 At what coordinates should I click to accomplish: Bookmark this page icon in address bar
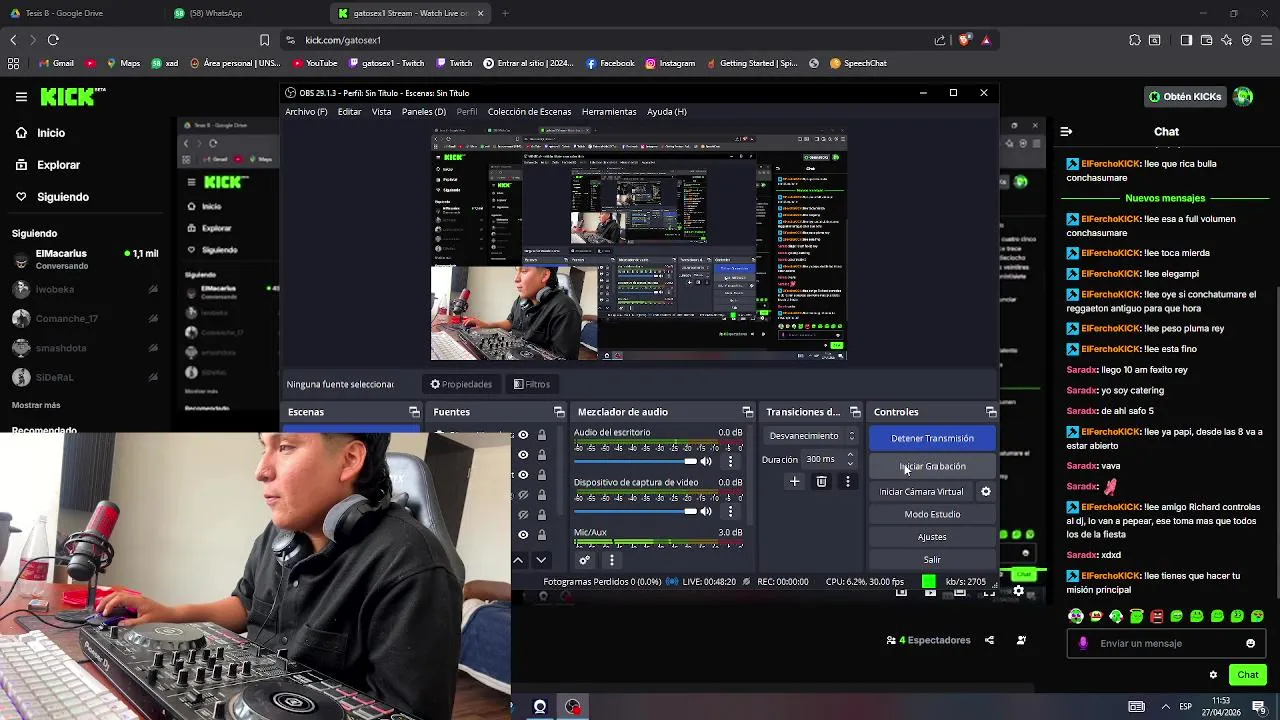(264, 40)
